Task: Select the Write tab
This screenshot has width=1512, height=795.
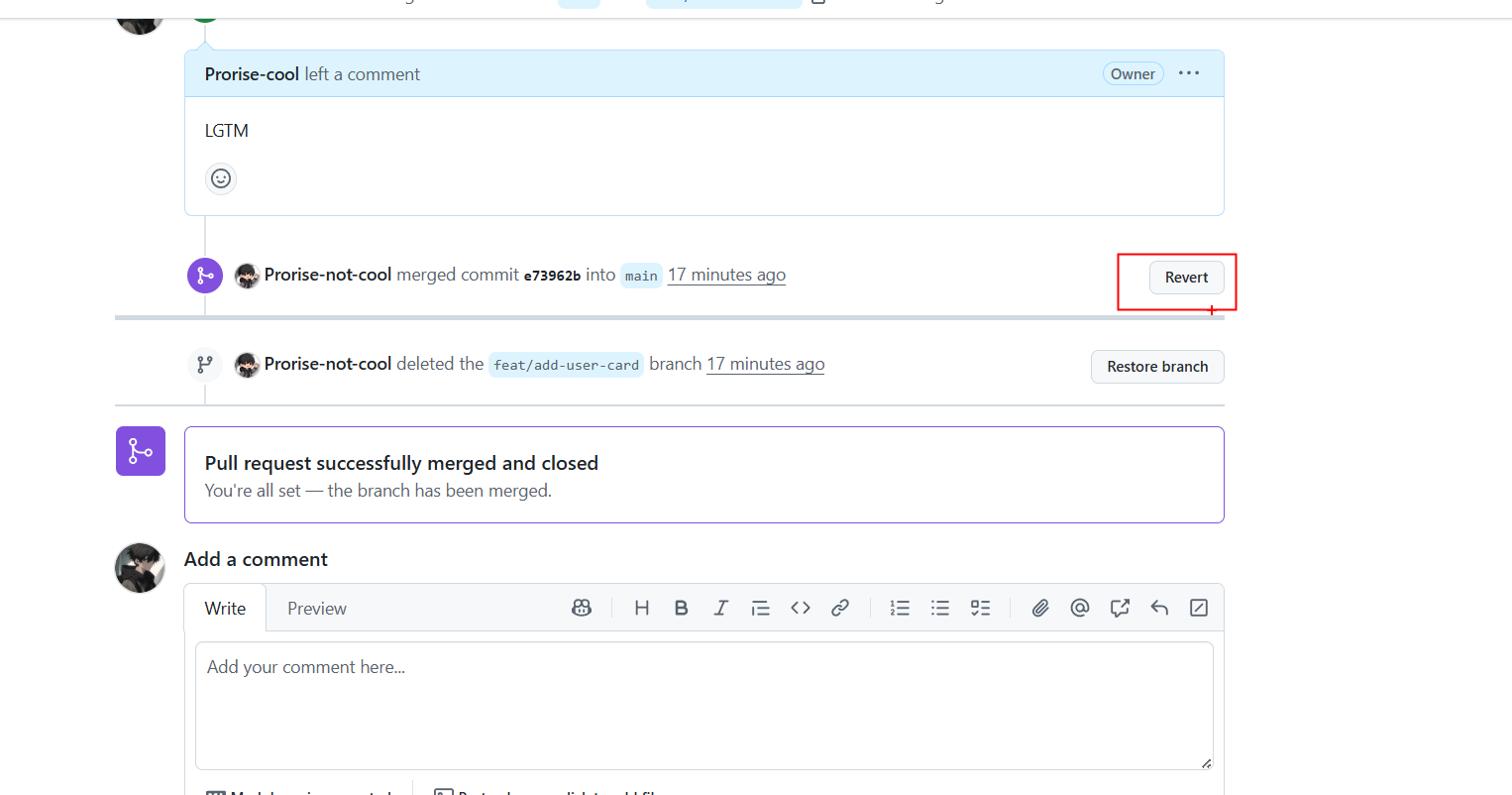Action: (x=225, y=609)
